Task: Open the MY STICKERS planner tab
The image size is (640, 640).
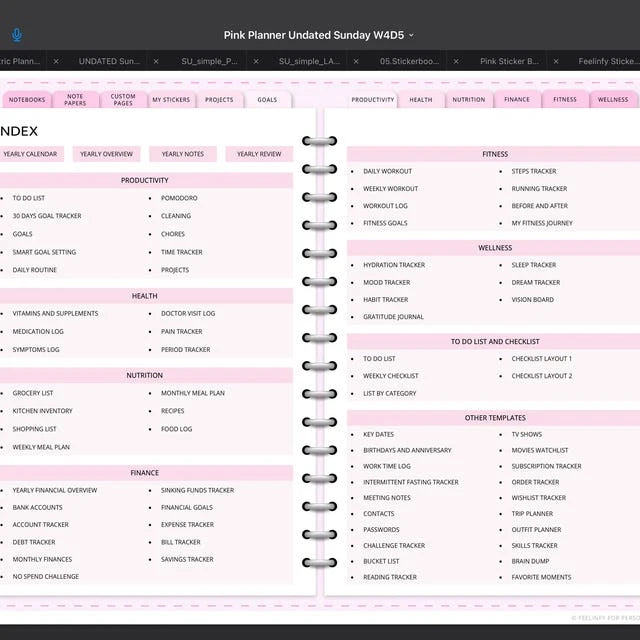Action: coord(171,100)
